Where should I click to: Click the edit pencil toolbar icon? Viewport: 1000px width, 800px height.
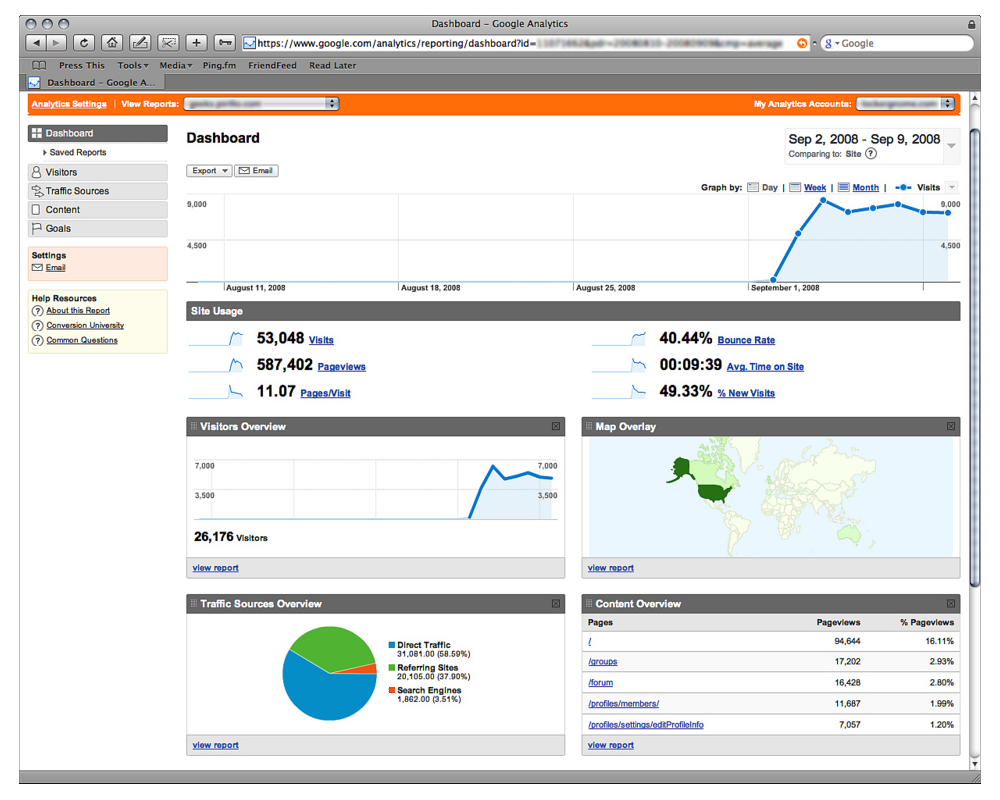140,43
